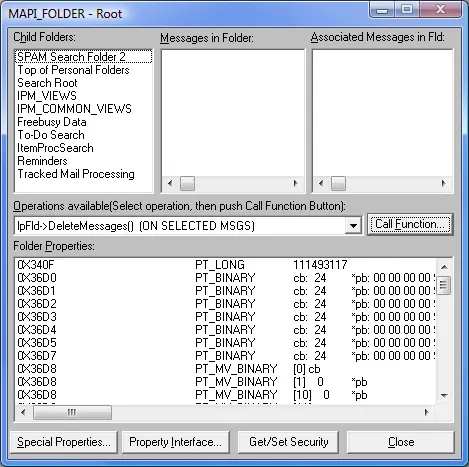The image size is (469, 467).
Task: Select 0X36D8 row with [10] value
Action: (226, 395)
